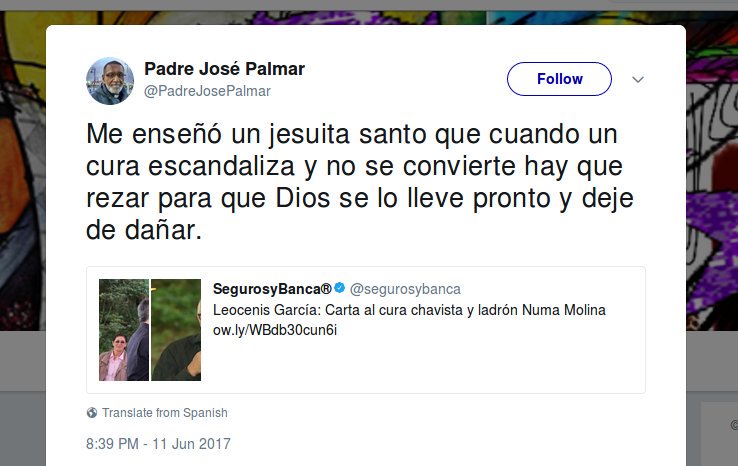Click the globe icon beside Translate

click(92, 413)
